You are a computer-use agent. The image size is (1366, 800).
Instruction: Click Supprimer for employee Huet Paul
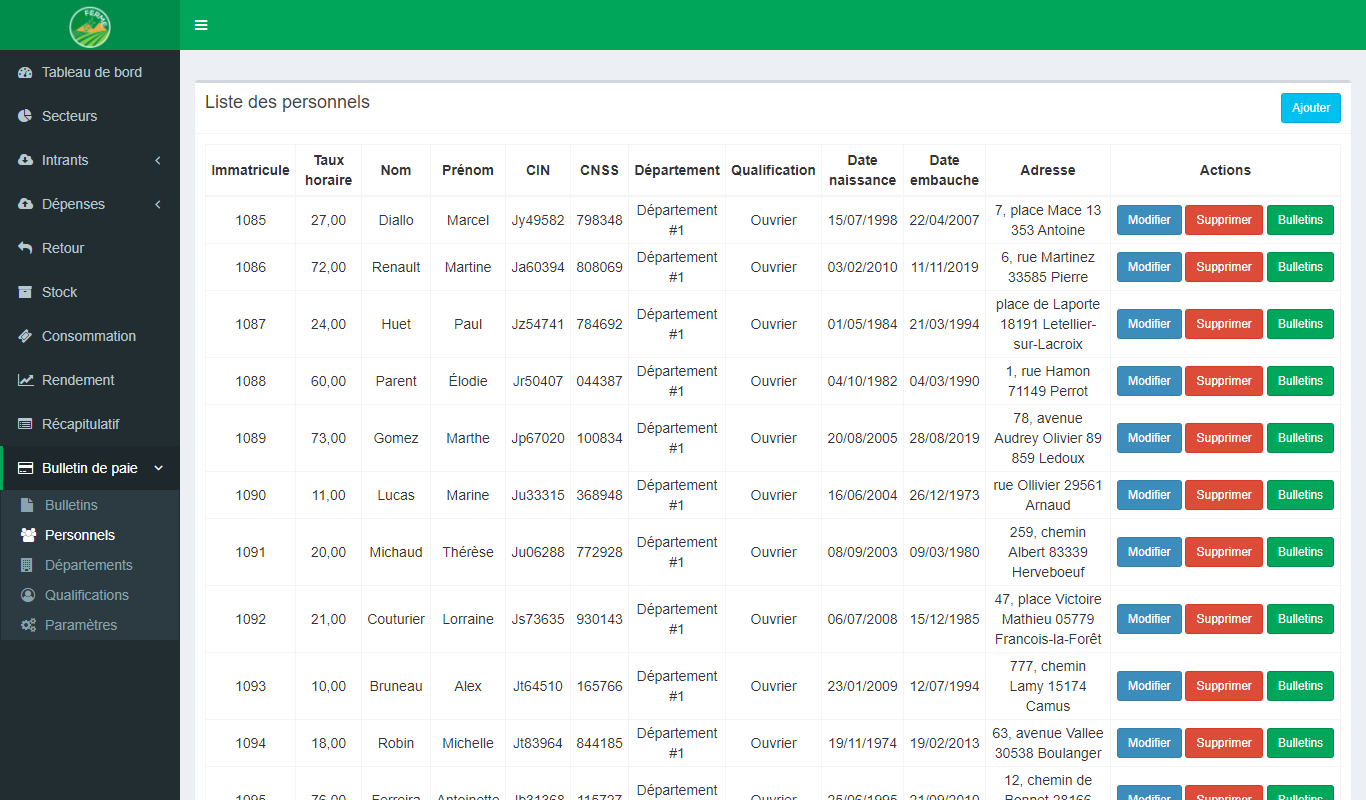(x=1223, y=324)
